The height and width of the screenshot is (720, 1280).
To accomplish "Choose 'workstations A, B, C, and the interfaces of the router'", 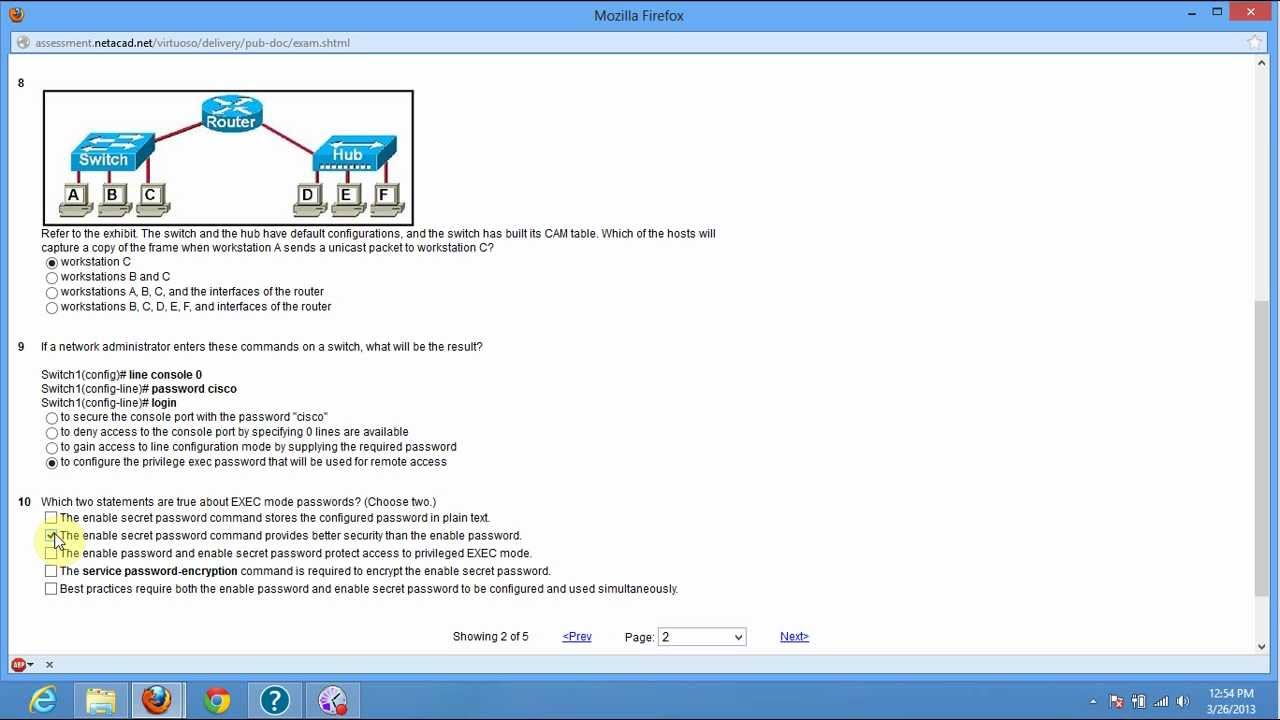I will tap(52, 293).
